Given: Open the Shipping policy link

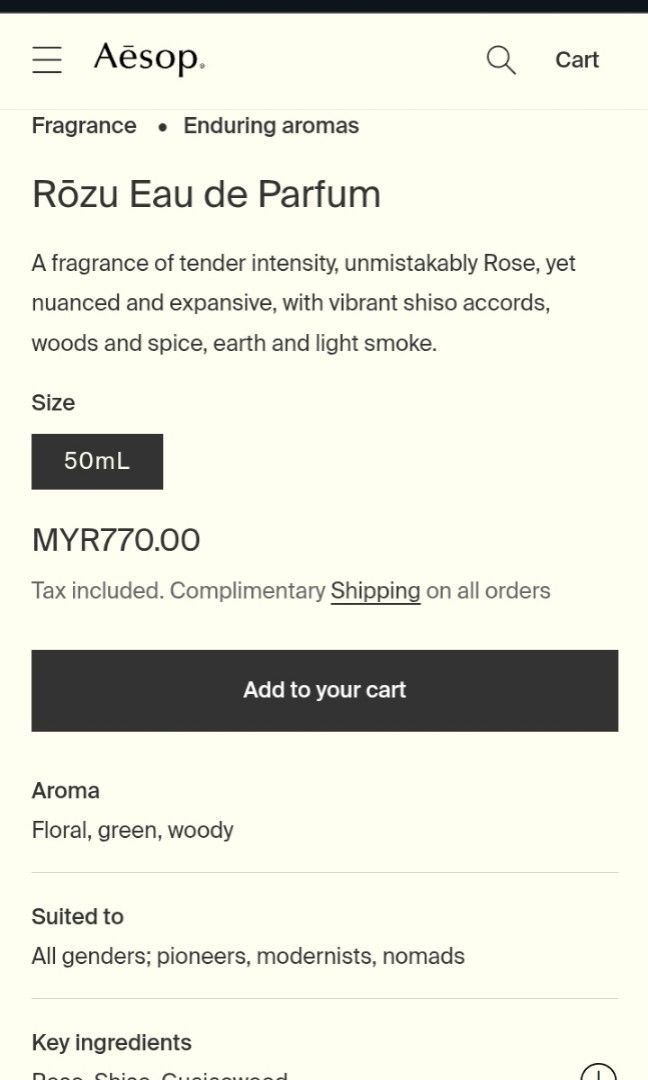Looking at the screenshot, I should point(375,590).
